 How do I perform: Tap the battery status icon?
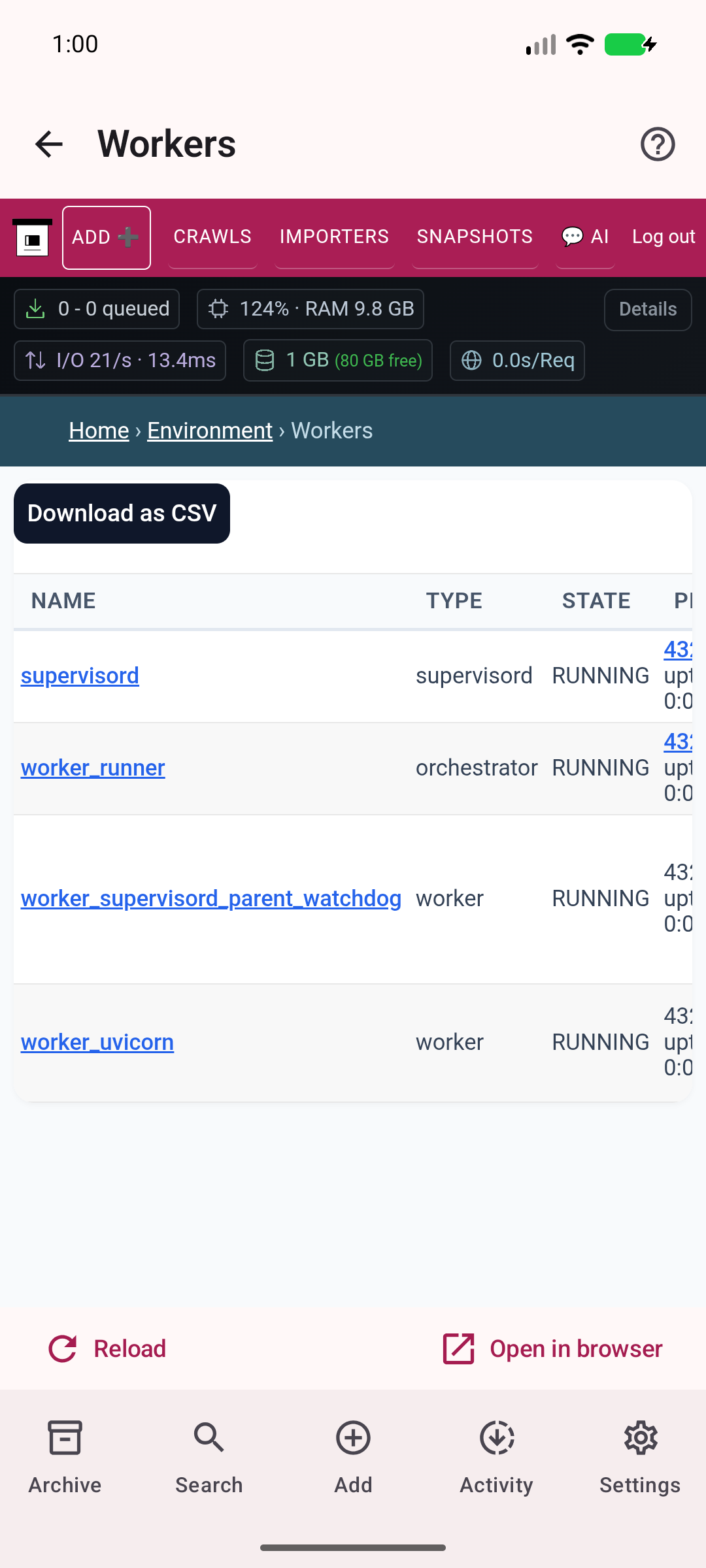[630, 44]
